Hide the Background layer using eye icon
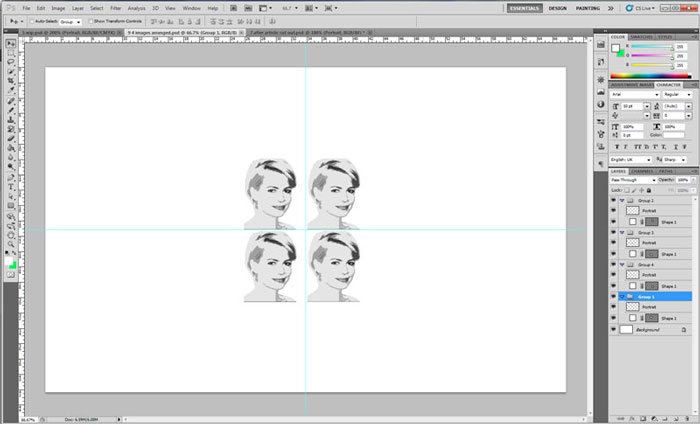This screenshot has width=700, height=424. point(613,328)
